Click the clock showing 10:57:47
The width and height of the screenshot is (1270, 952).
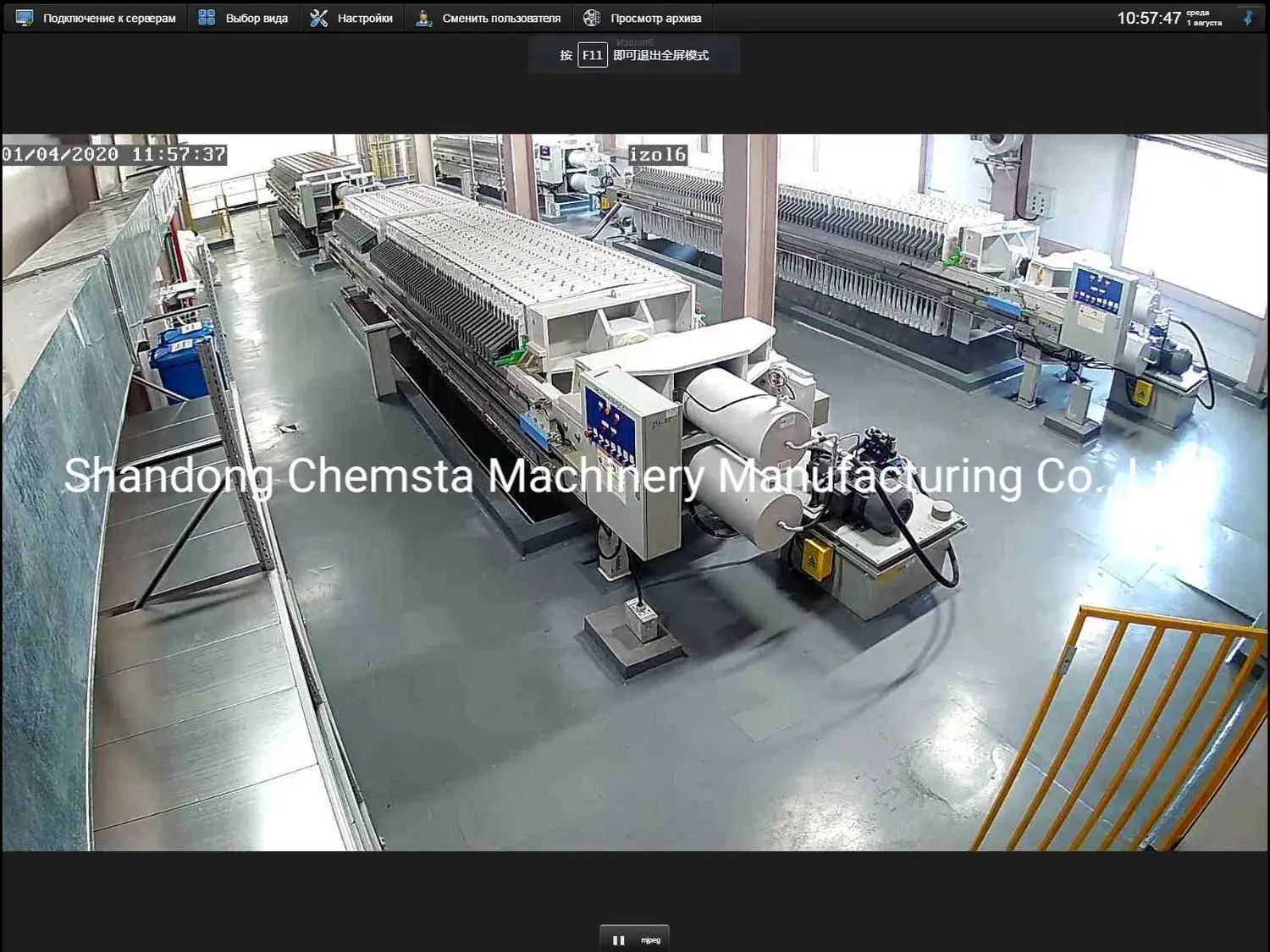pos(1149,18)
